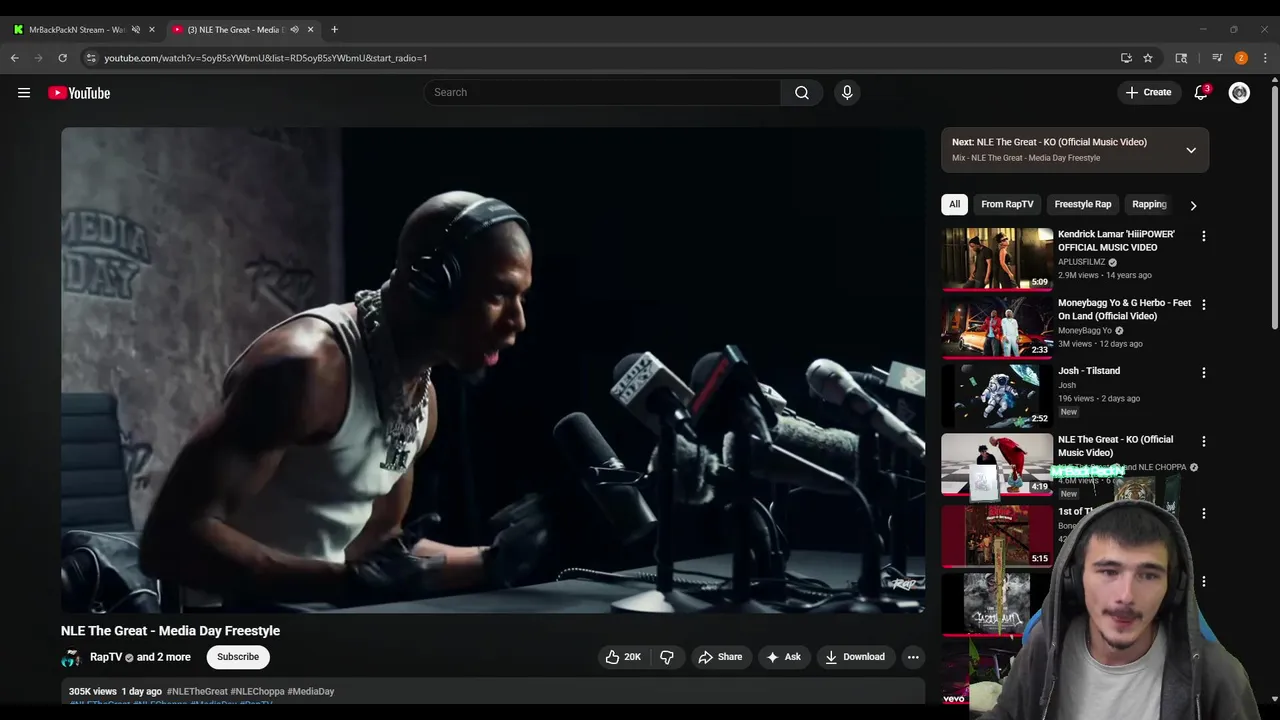The width and height of the screenshot is (1280, 720).
Task: Close the MrBackPackN Stream tab
Action: point(152,29)
